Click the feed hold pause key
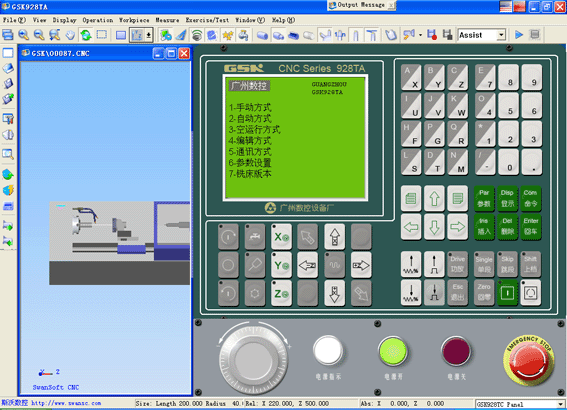 coord(531,292)
